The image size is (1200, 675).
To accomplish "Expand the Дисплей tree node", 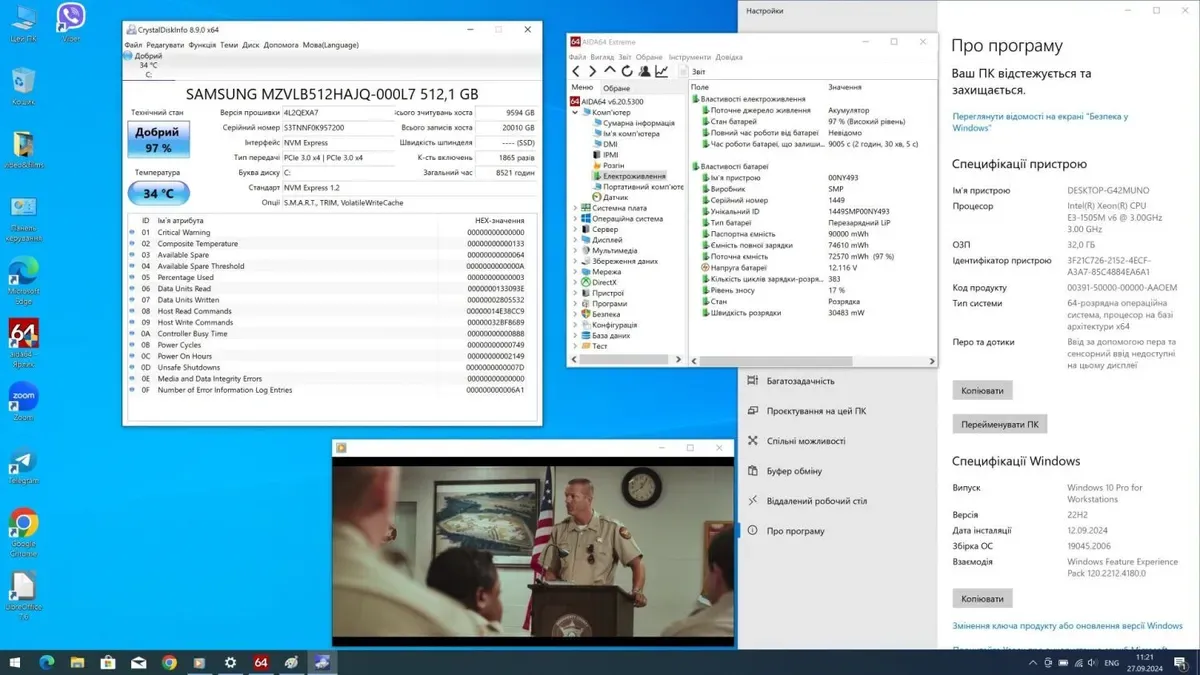I will click(575, 240).
